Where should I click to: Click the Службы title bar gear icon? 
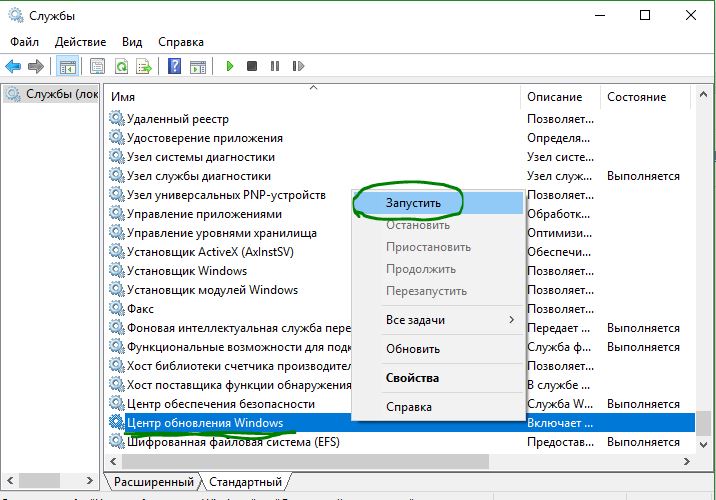tap(16, 15)
